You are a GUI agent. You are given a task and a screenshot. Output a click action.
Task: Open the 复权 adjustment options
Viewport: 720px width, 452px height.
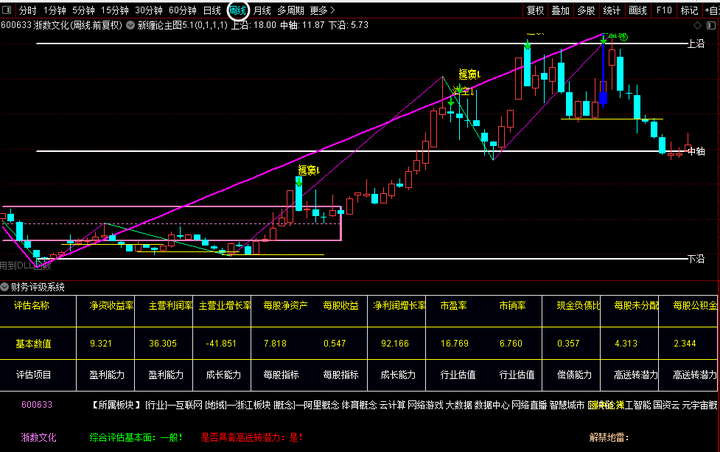(536, 10)
